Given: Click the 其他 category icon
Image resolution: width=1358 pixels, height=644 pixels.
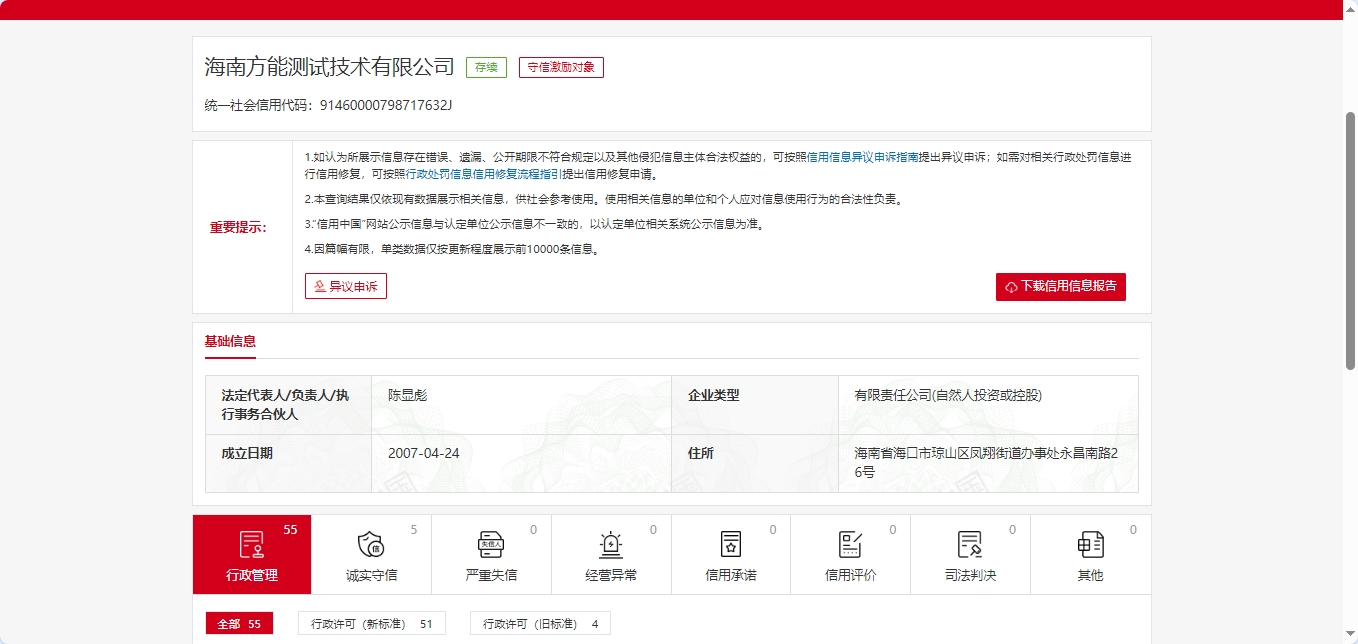Looking at the screenshot, I should click(x=1090, y=544).
